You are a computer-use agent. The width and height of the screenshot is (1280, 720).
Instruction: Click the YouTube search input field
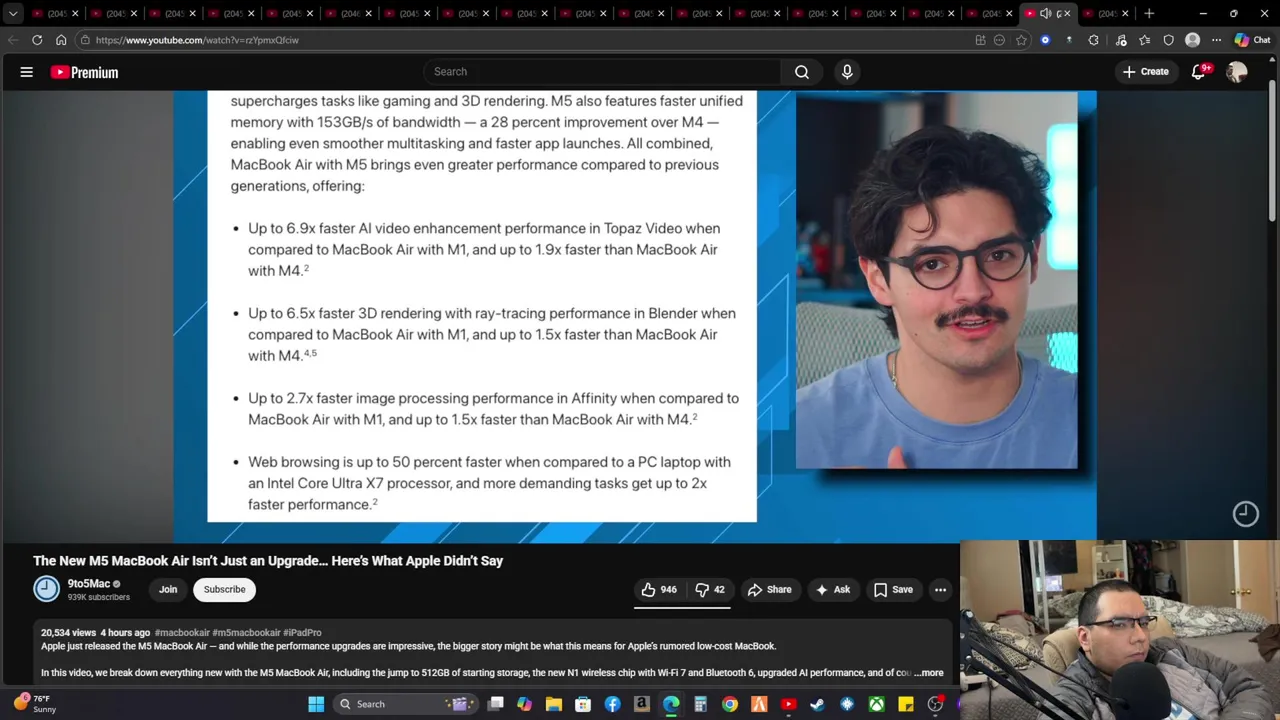[603, 72]
